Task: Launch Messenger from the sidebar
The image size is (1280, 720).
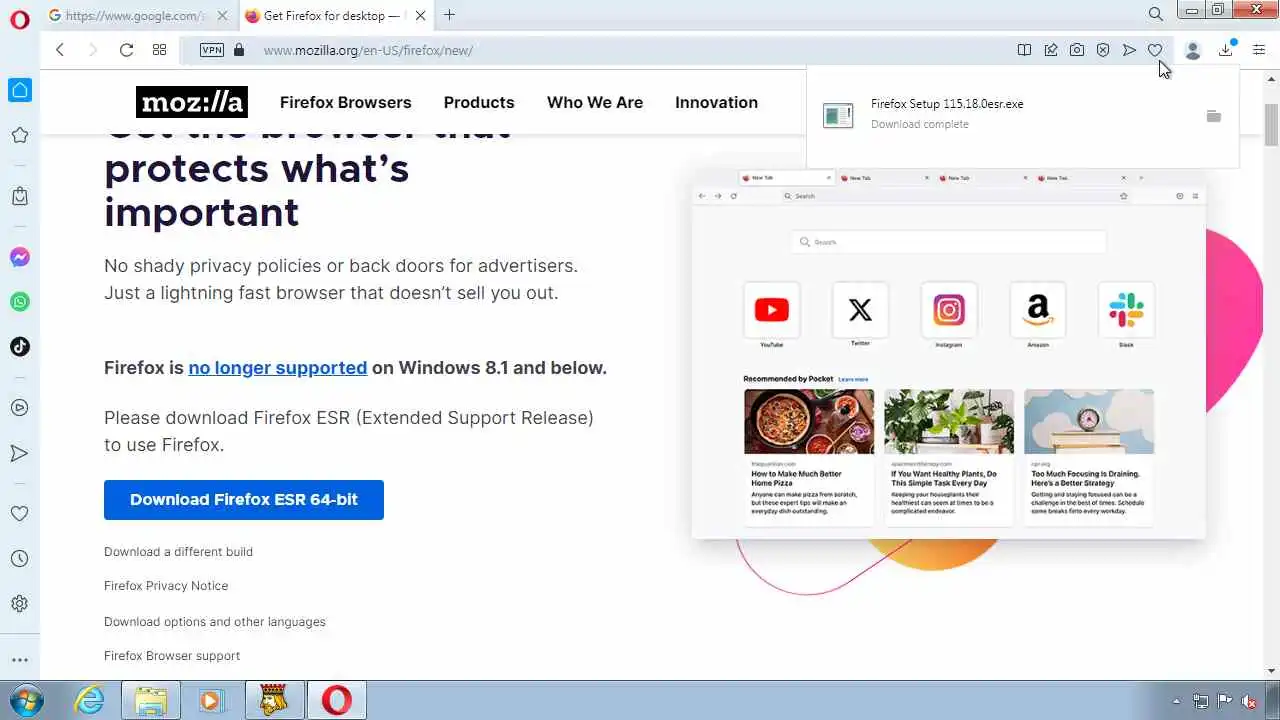Action: pos(20,257)
